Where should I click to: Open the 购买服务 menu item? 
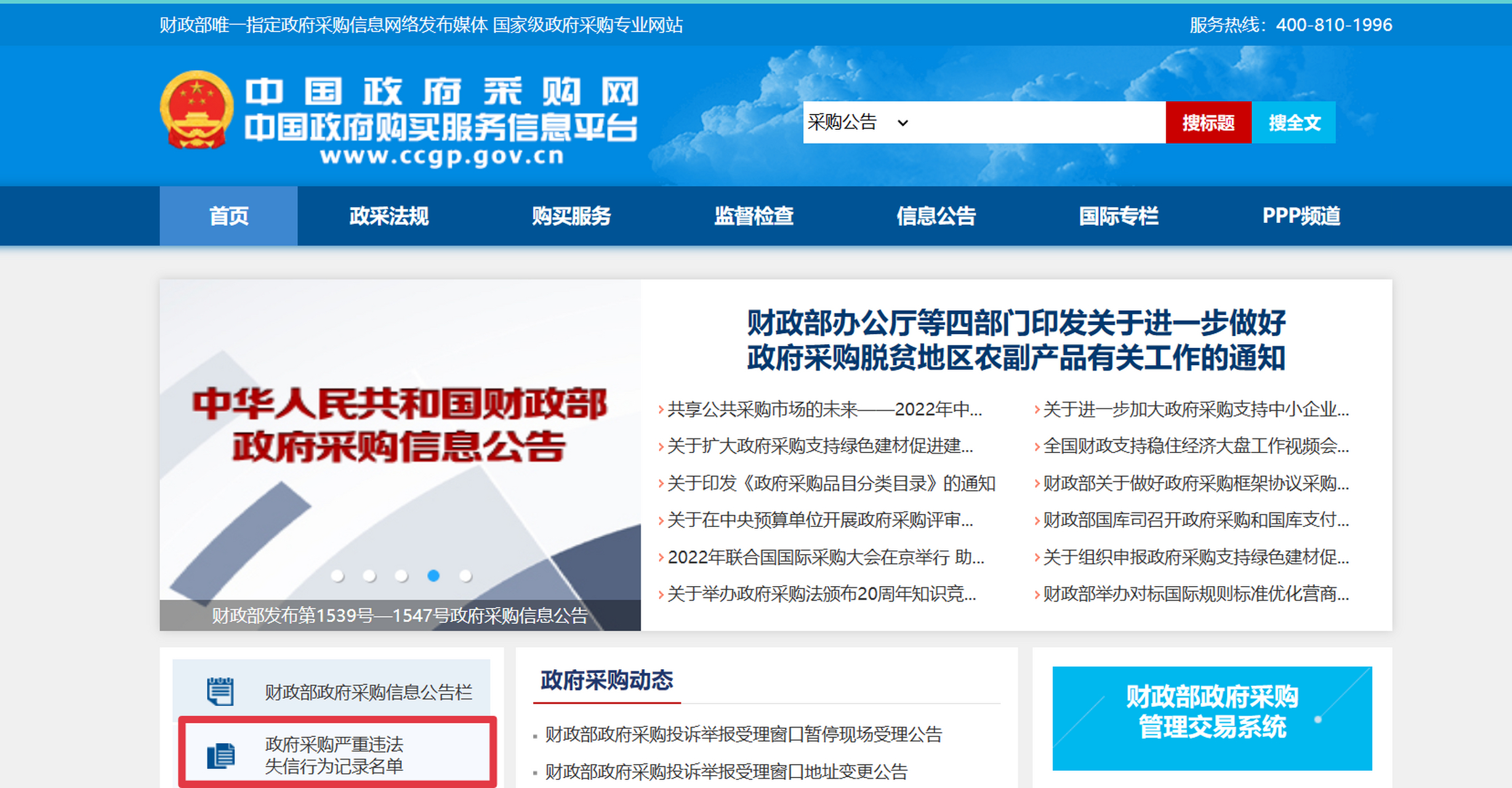(571, 216)
